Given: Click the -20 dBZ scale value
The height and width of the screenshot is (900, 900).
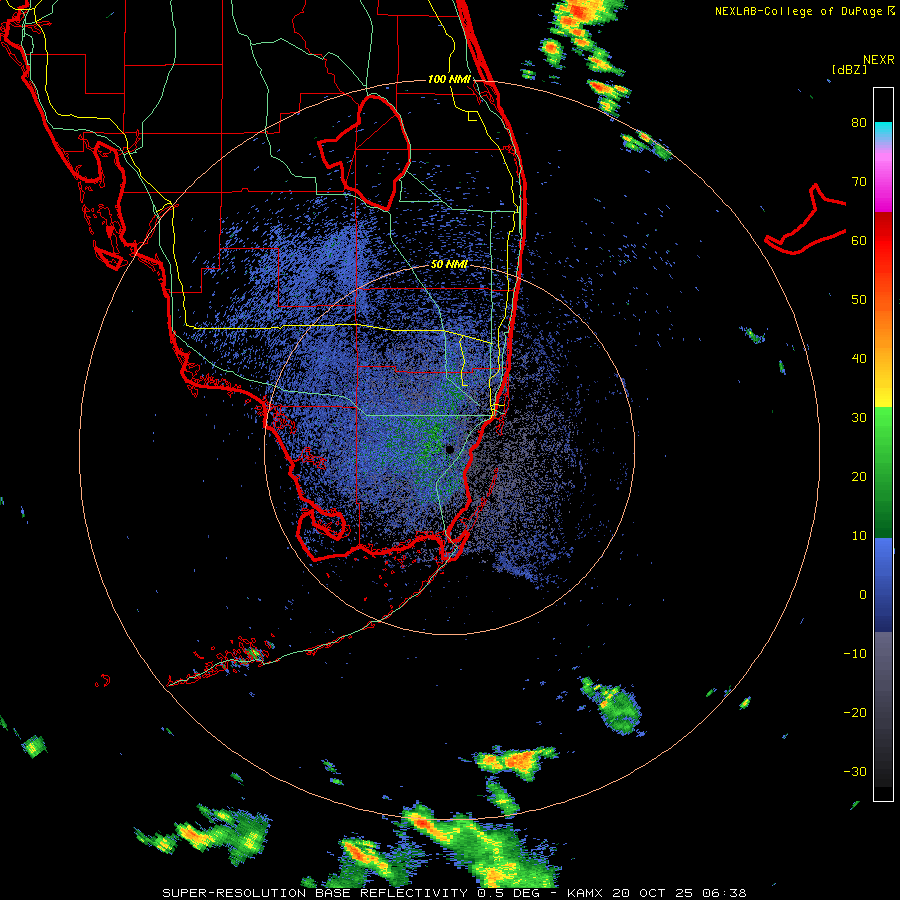Looking at the screenshot, I should point(855,713).
